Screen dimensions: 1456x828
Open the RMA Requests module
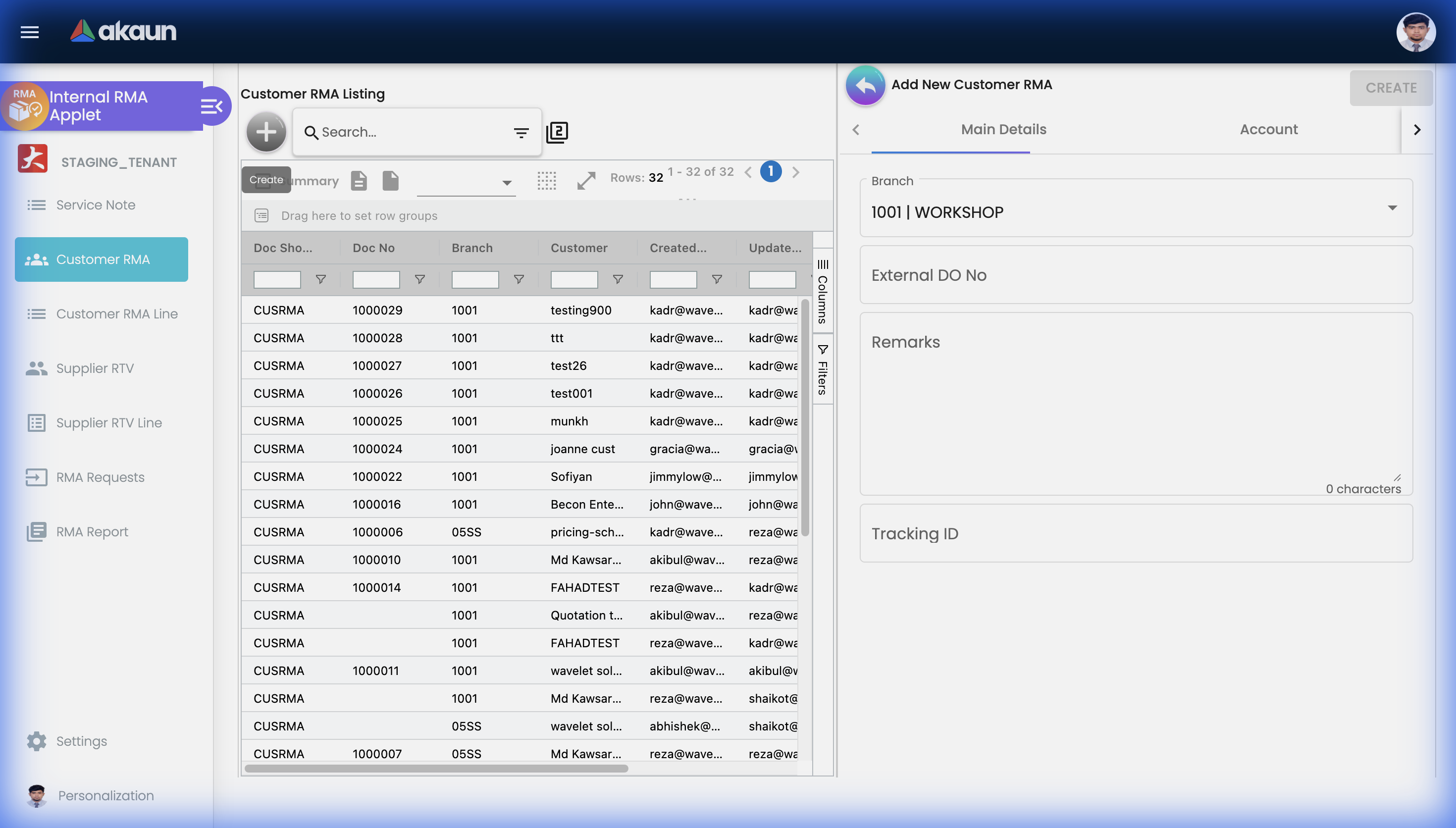(100, 477)
